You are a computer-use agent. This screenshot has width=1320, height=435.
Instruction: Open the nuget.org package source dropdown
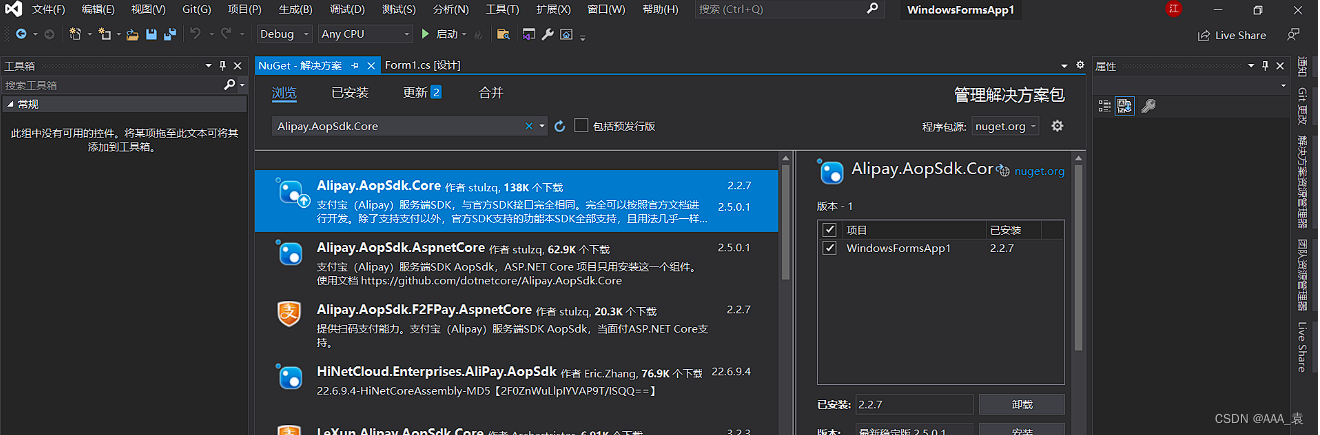coord(1005,126)
